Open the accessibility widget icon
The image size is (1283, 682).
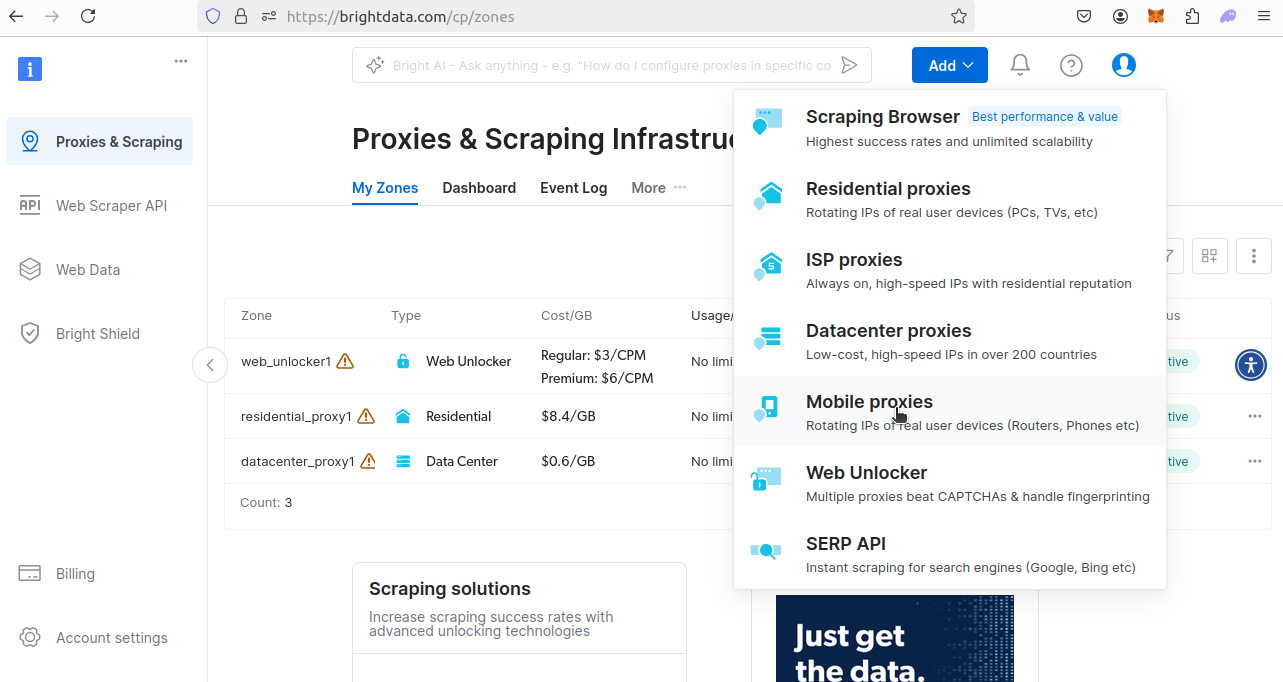pyautogui.click(x=1251, y=364)
